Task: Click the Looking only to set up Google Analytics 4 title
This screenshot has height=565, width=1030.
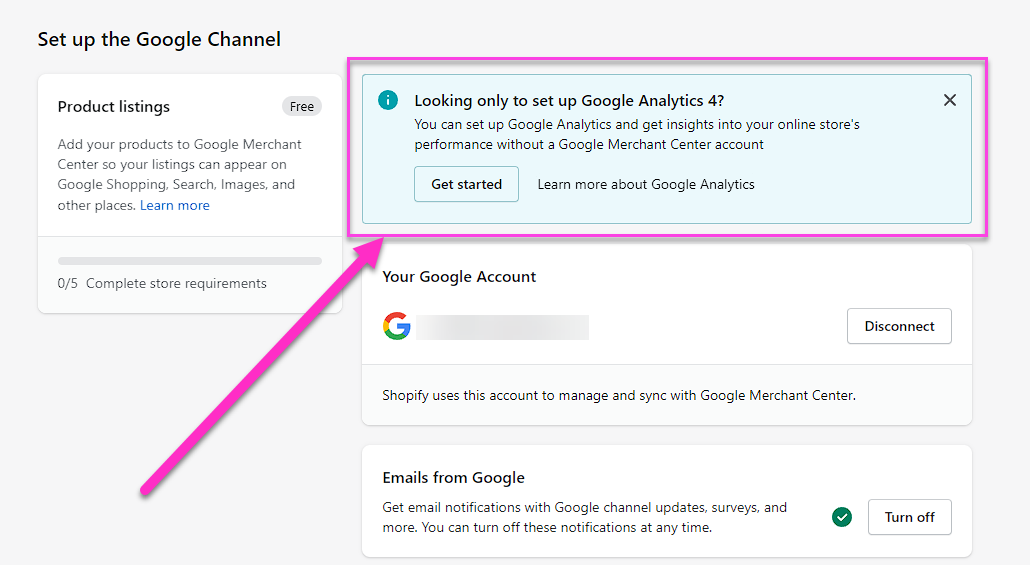Action: [x=569, y=101]
